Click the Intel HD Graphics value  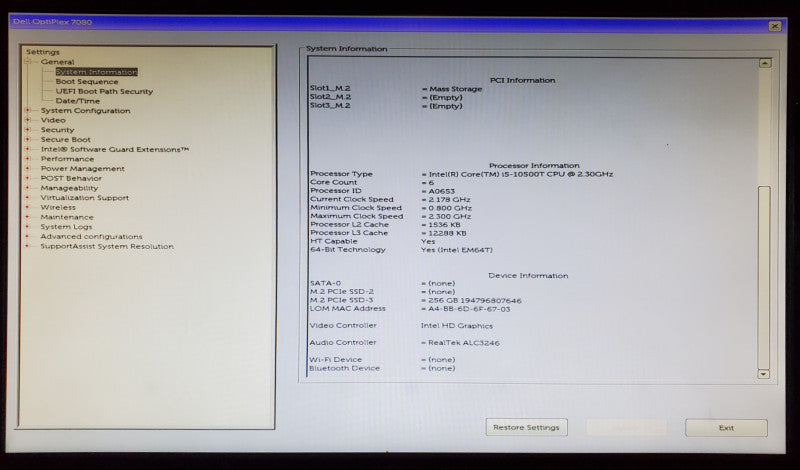click(457, 326)
